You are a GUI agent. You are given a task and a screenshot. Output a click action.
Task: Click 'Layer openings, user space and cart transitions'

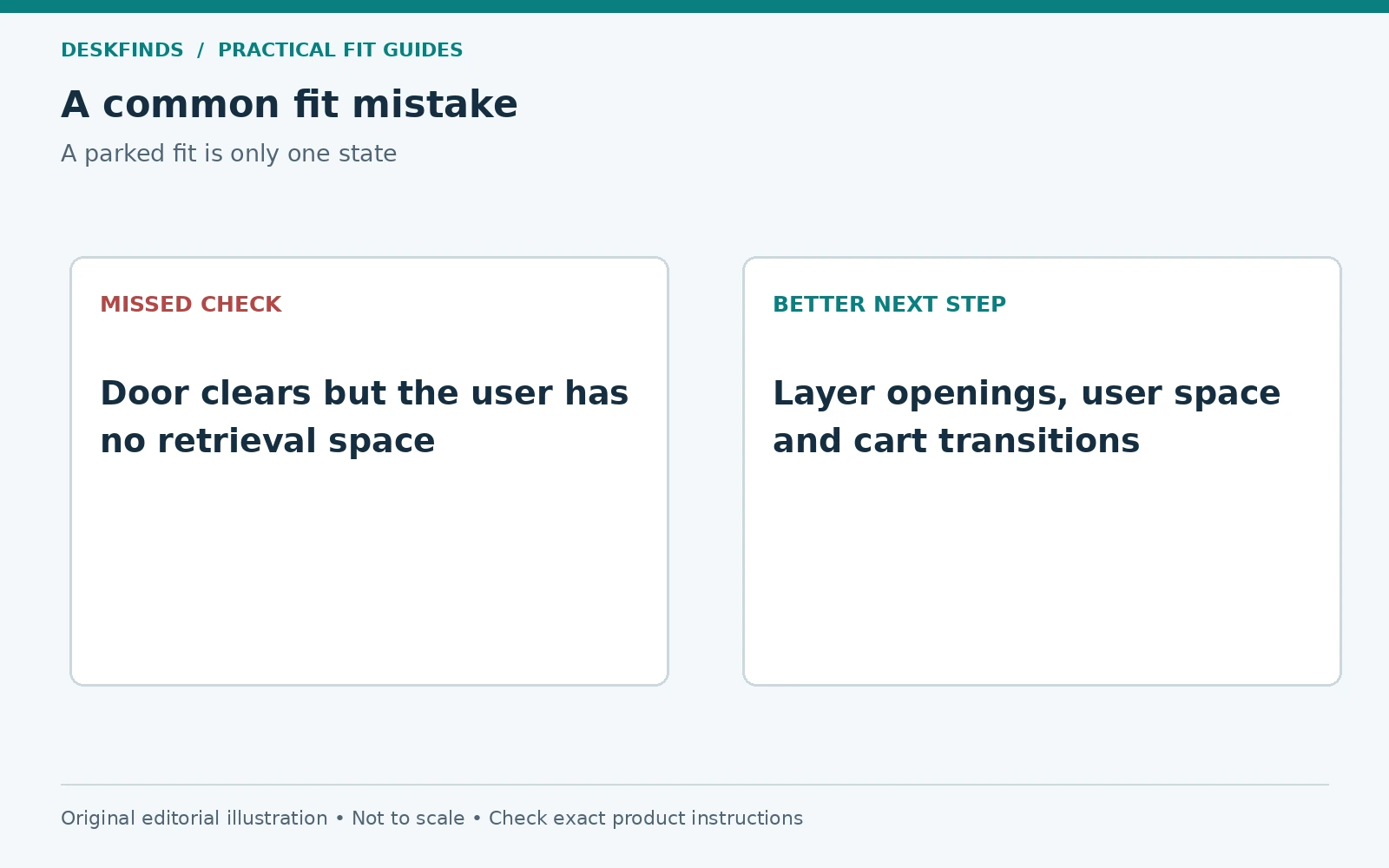point(1026,417)
